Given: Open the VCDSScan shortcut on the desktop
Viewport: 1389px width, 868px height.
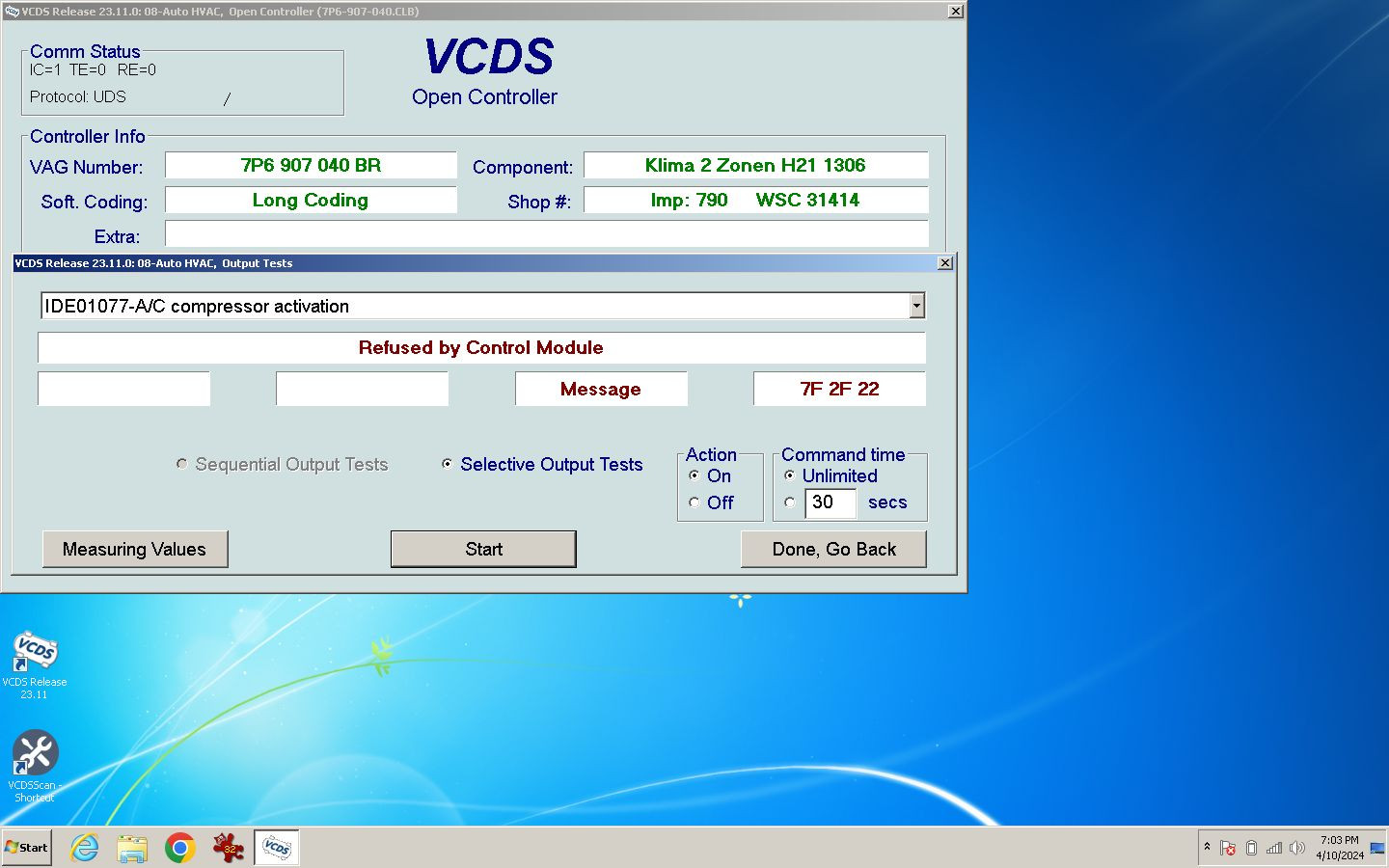Looking at the screenshot, I should (35, 766).
